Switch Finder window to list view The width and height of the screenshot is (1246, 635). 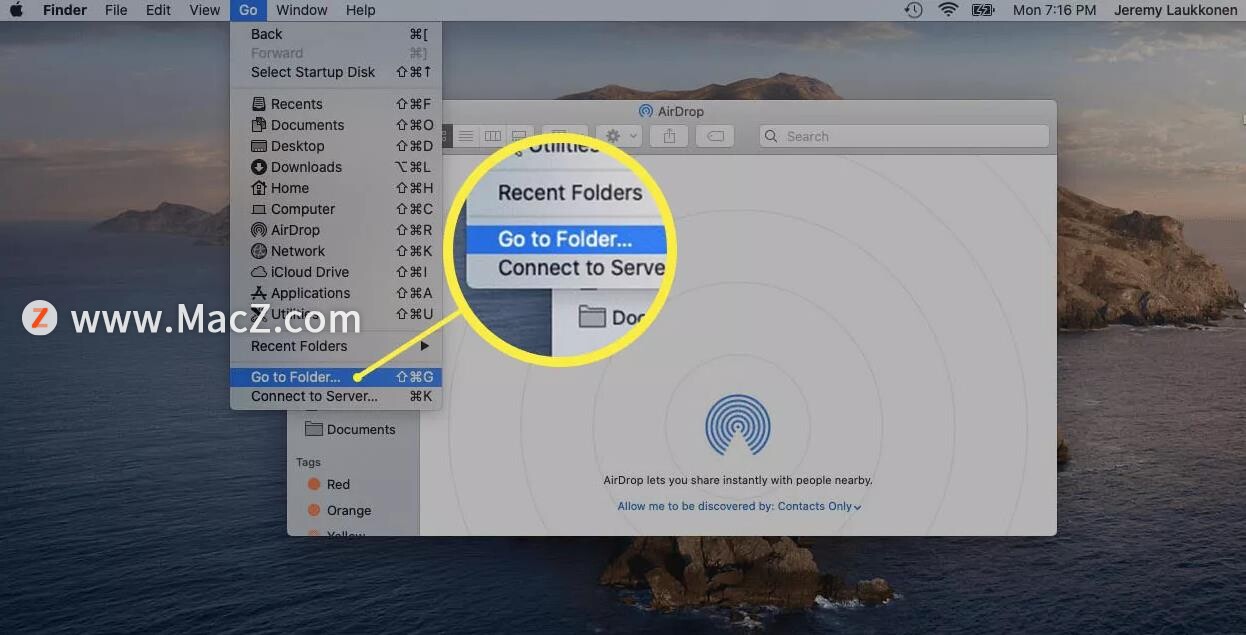tap(466, 136)
